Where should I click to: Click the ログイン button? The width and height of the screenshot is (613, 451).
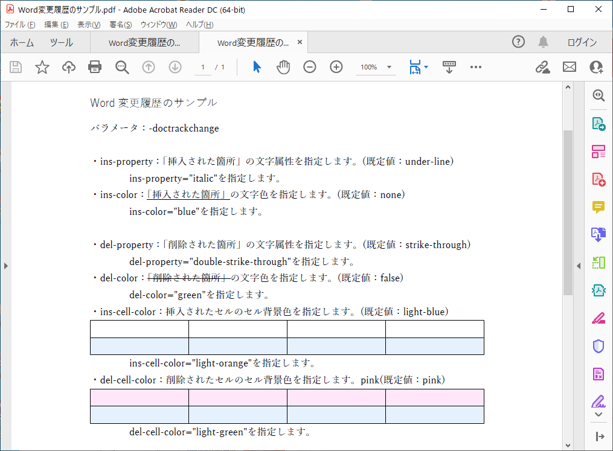coord(582,42)
